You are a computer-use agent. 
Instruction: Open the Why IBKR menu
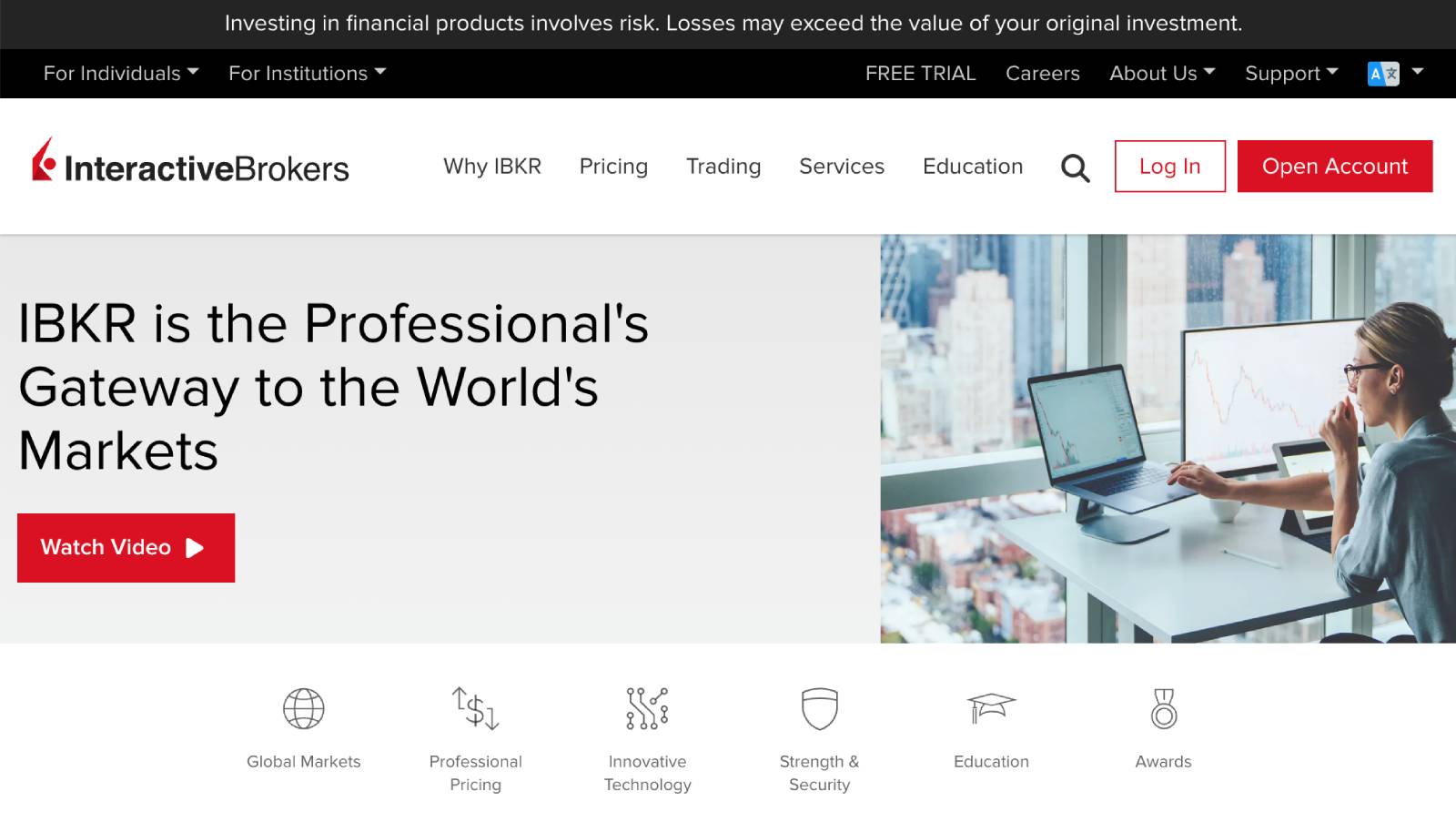[492, 167]
